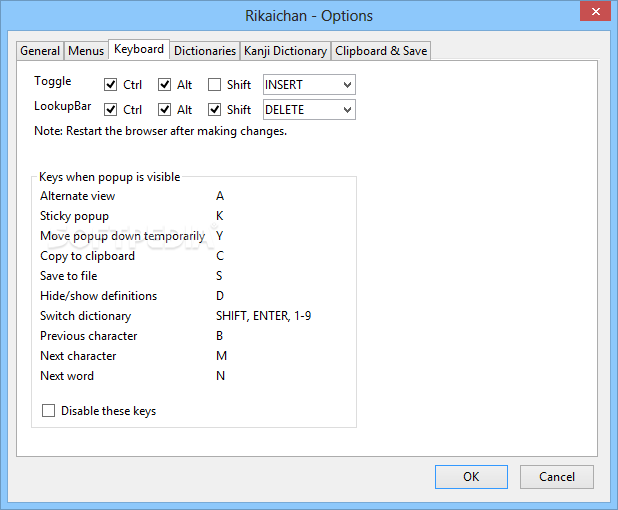Close the Rikaichan Options window
This screenshot has width=618, height=510.
click(x=596, y=11)
